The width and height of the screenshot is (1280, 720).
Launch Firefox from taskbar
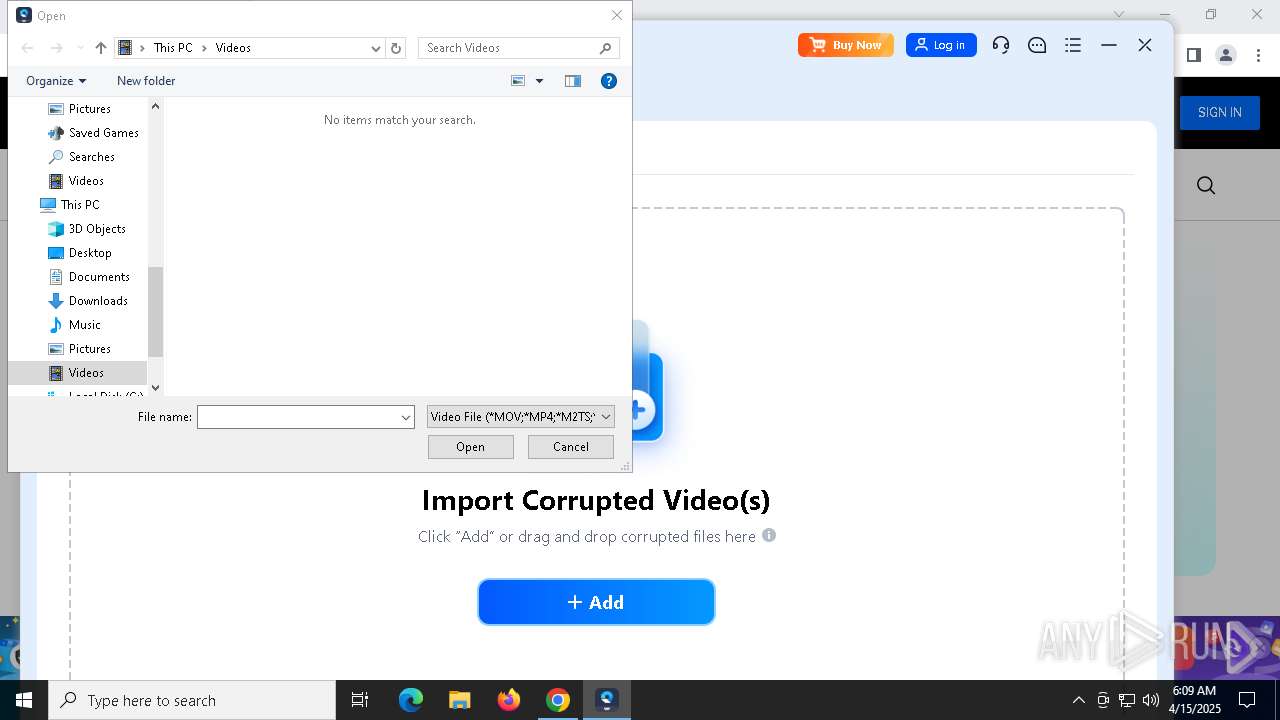[x=509, y=700]
